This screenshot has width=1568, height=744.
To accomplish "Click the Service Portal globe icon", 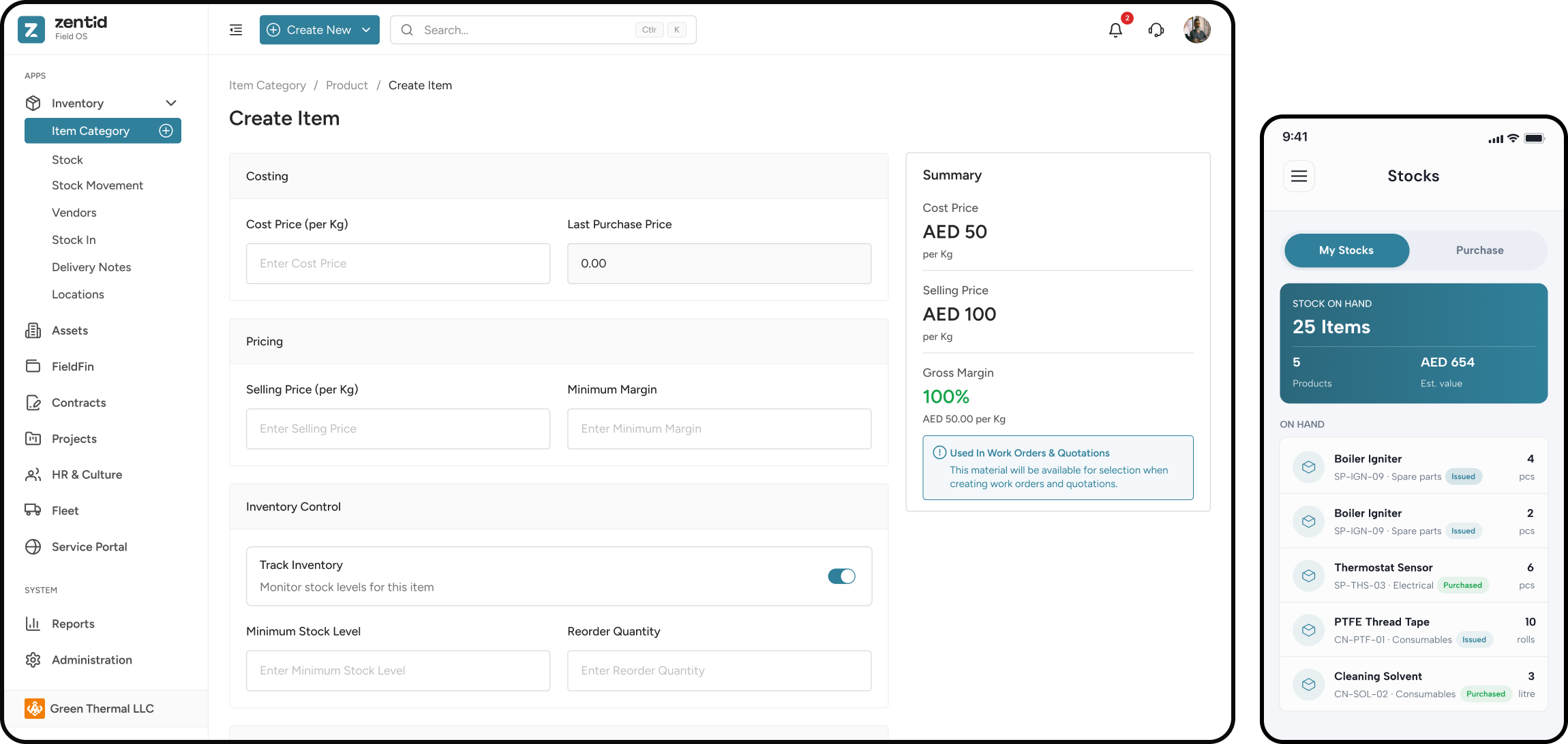I will tap(33, 547).
